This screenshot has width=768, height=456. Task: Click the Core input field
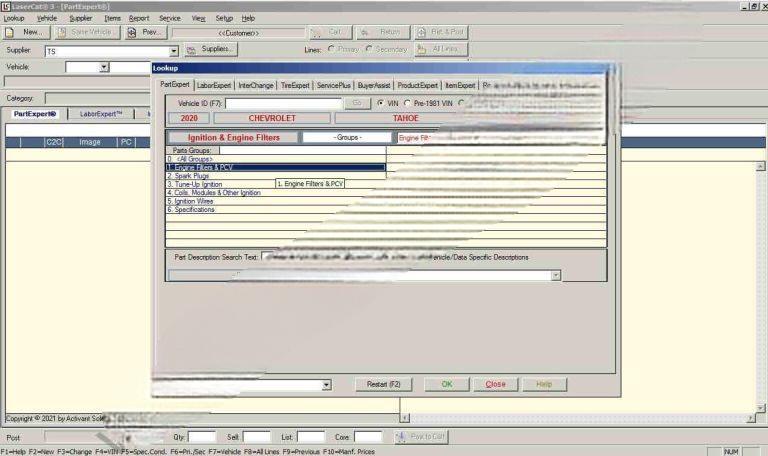tap(368, 437)
